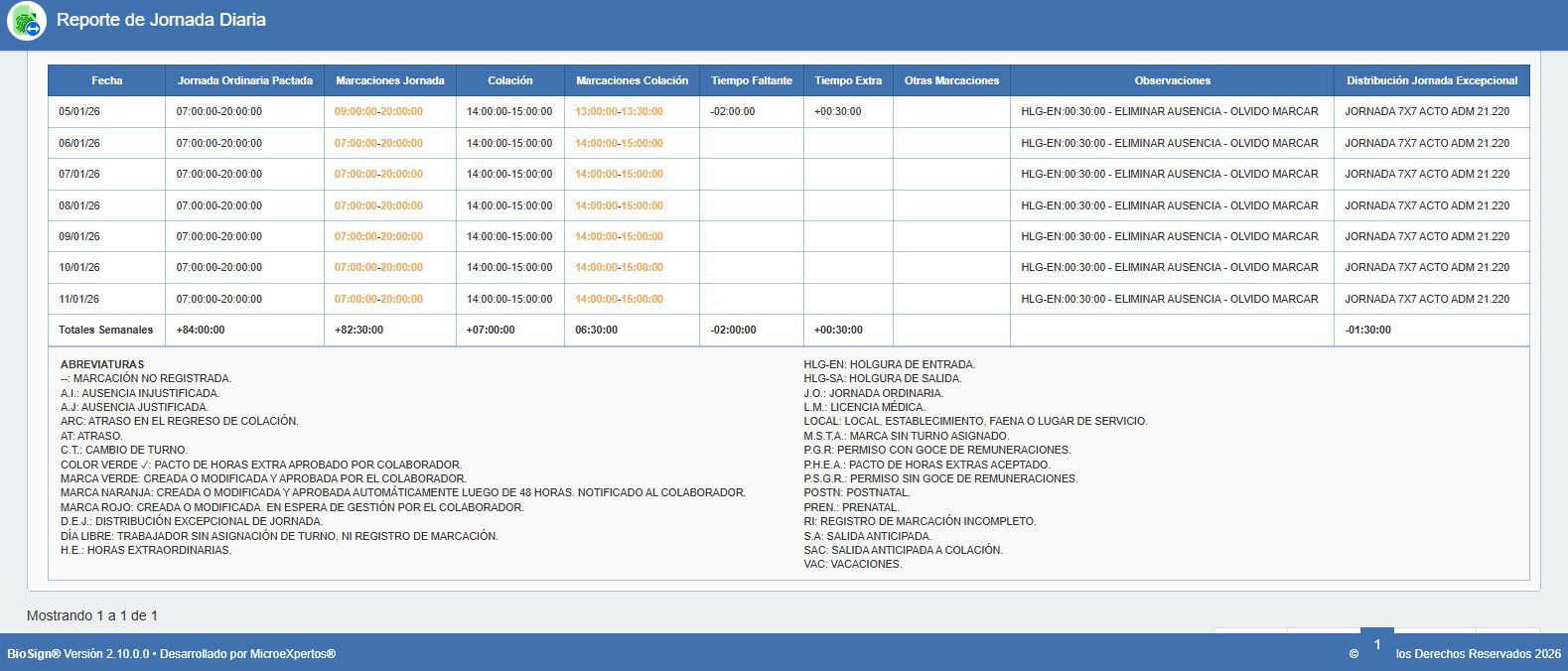Click the BioSign logo icon in the header
The image size is (1568, 671).
tap(27, 21)
